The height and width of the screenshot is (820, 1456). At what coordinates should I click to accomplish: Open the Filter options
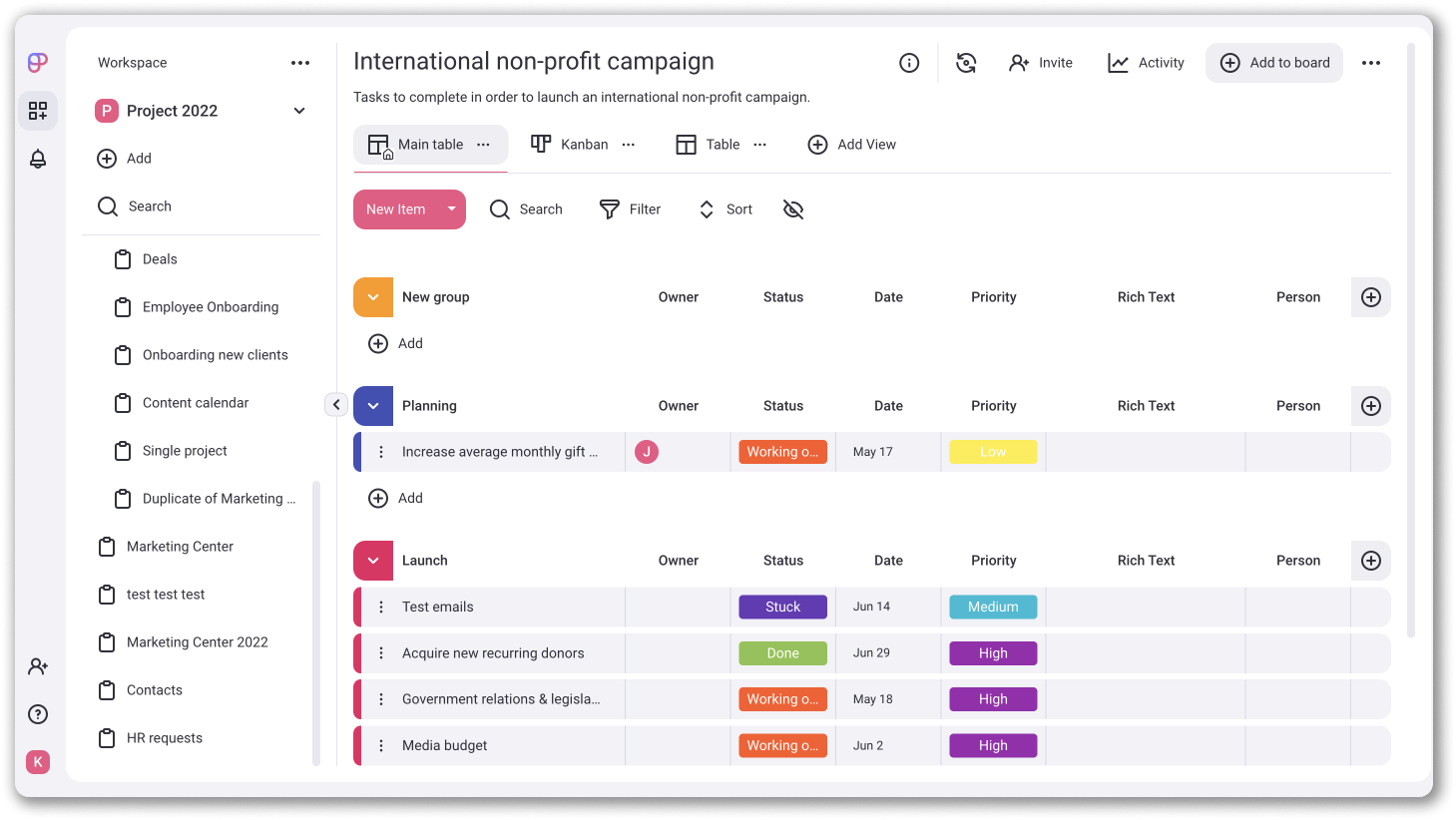click(x=630, y=208)
